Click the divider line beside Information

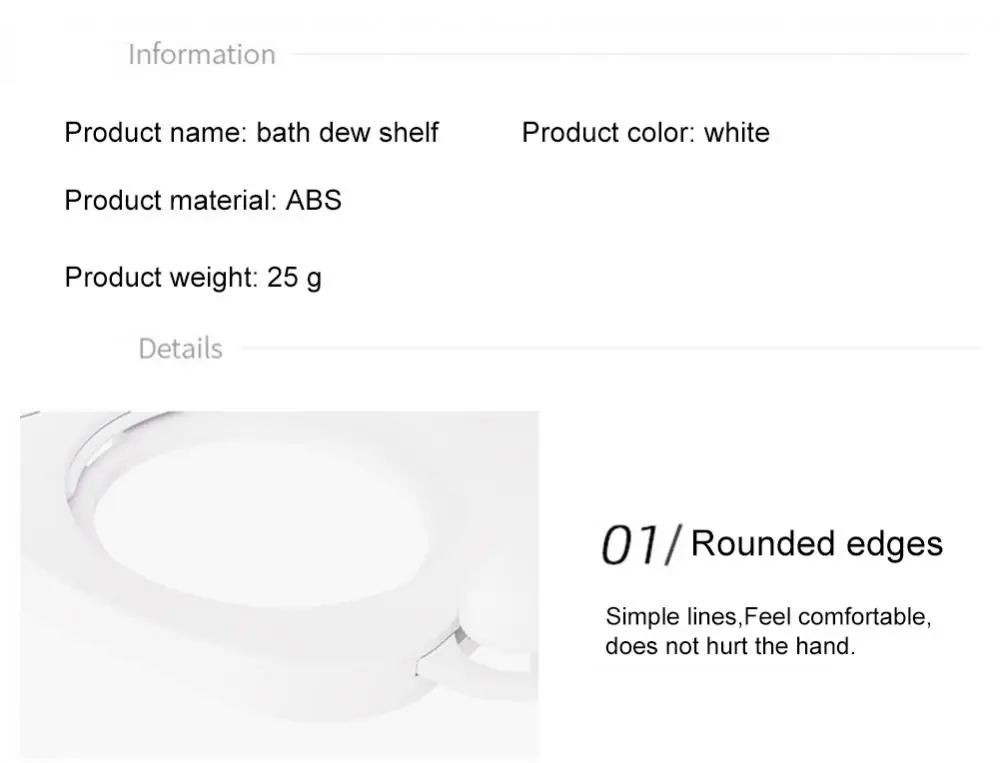pyautogui.click(x=630, y=54)
